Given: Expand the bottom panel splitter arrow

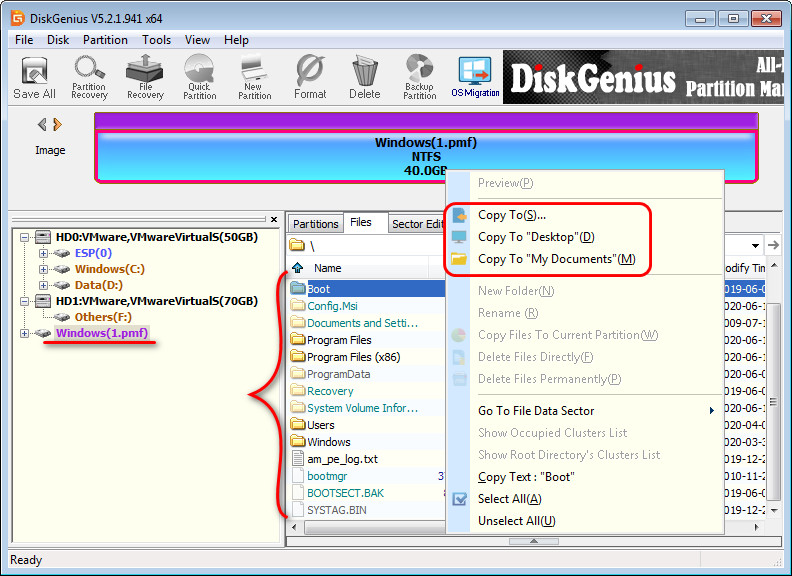Looking at the screenshot, I should coord(533,541).
